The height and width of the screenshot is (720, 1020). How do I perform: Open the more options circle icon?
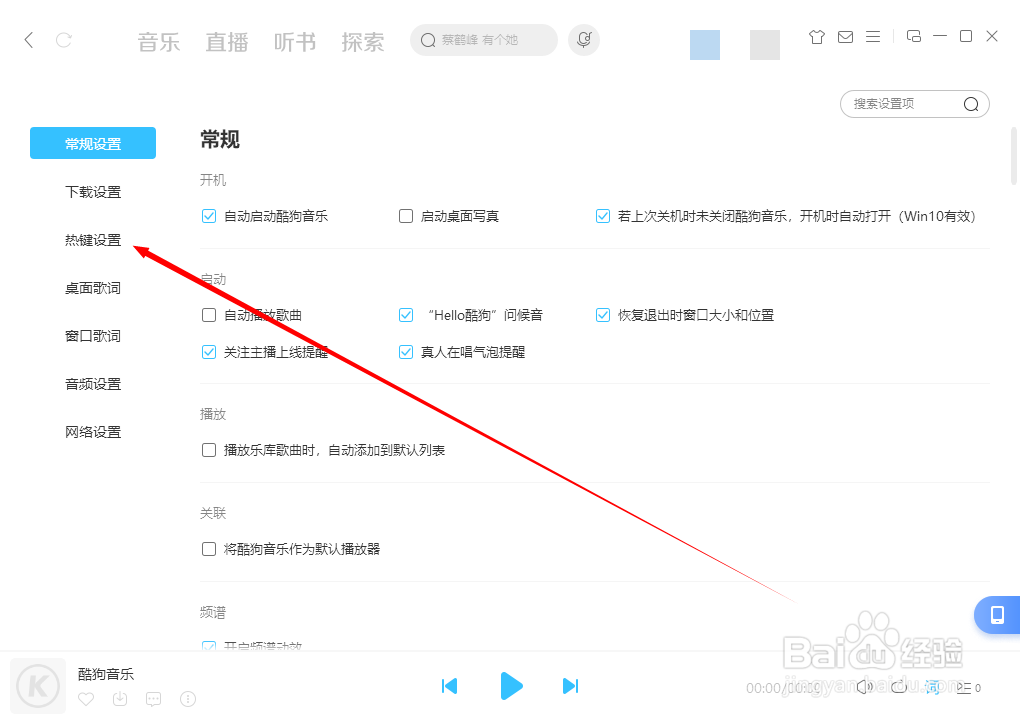point(188,699)
